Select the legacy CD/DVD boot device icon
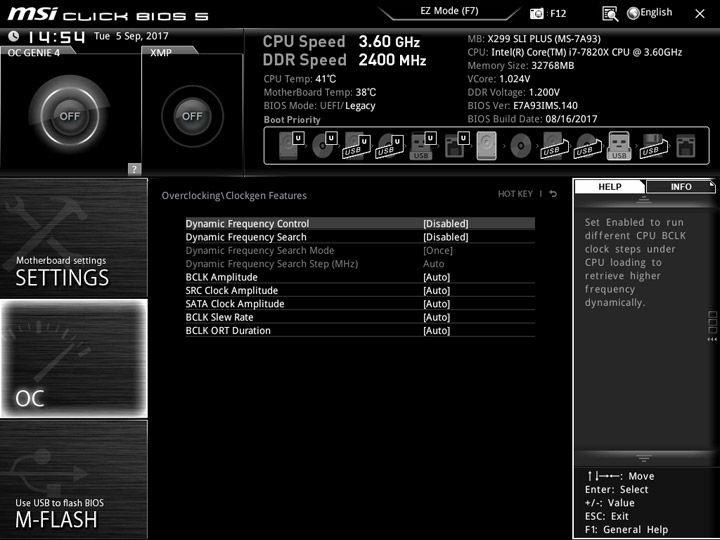The width and height of the screenshot is (720, 540). pyautogui.click(x=521, y=146)
